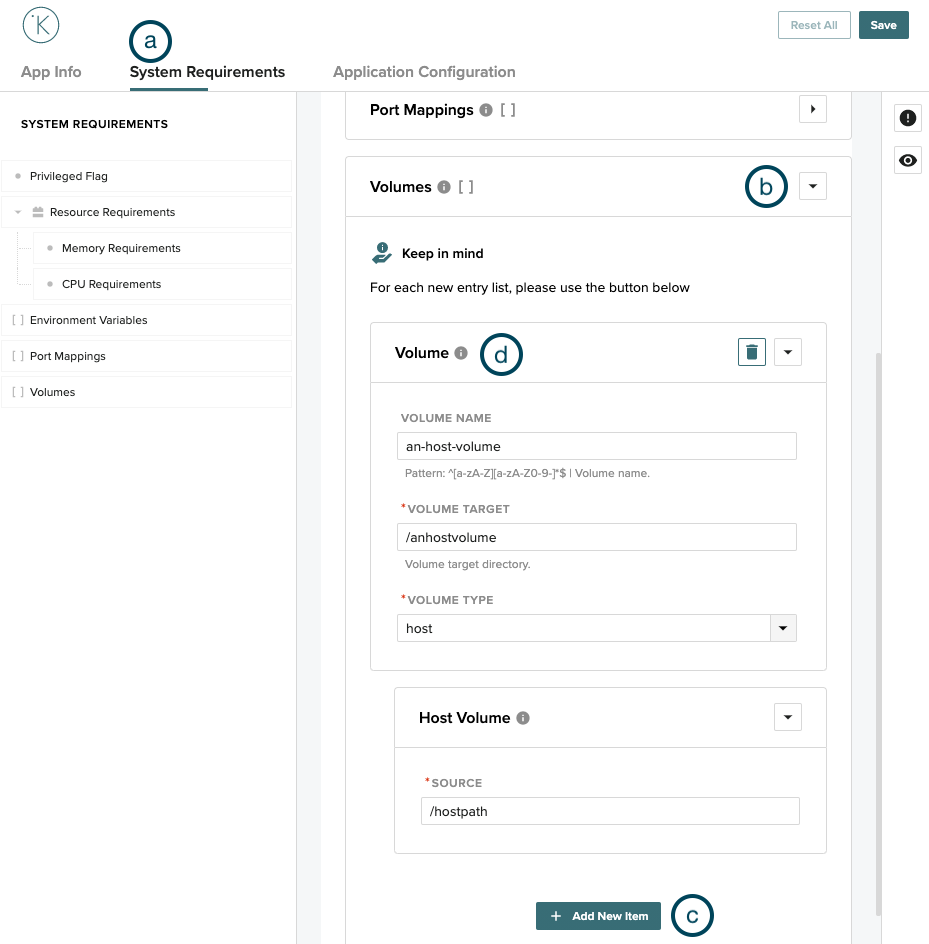Expand the Port Mappings section
929x944 pixels.
(812, 109)
